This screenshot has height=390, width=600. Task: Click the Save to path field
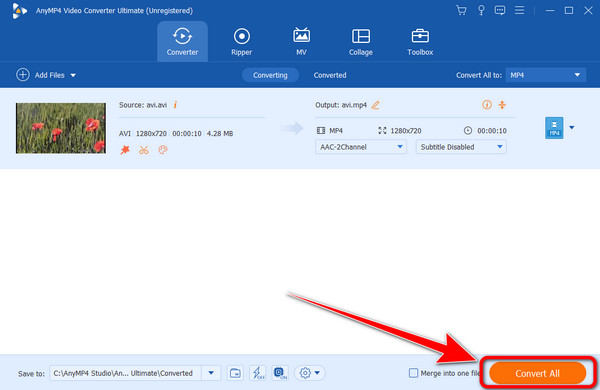126,373
